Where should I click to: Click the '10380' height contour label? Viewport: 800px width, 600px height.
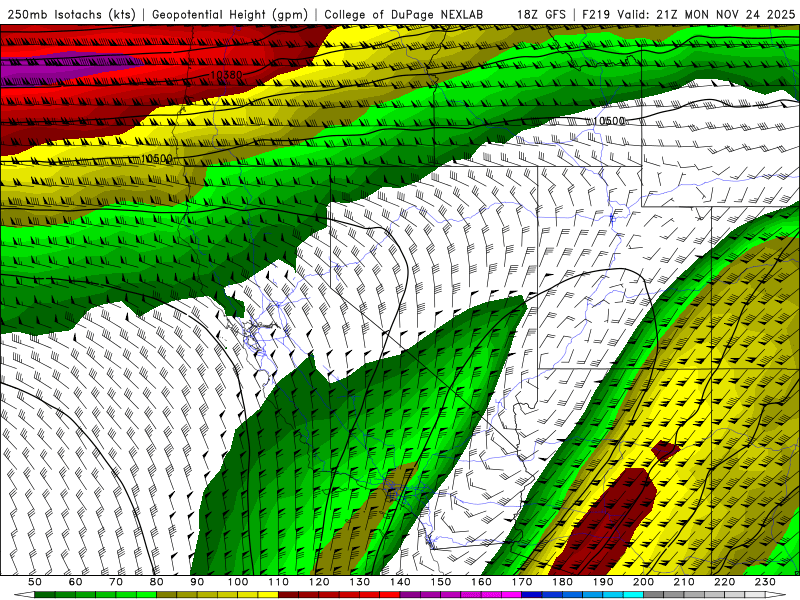tap(226, 75)
